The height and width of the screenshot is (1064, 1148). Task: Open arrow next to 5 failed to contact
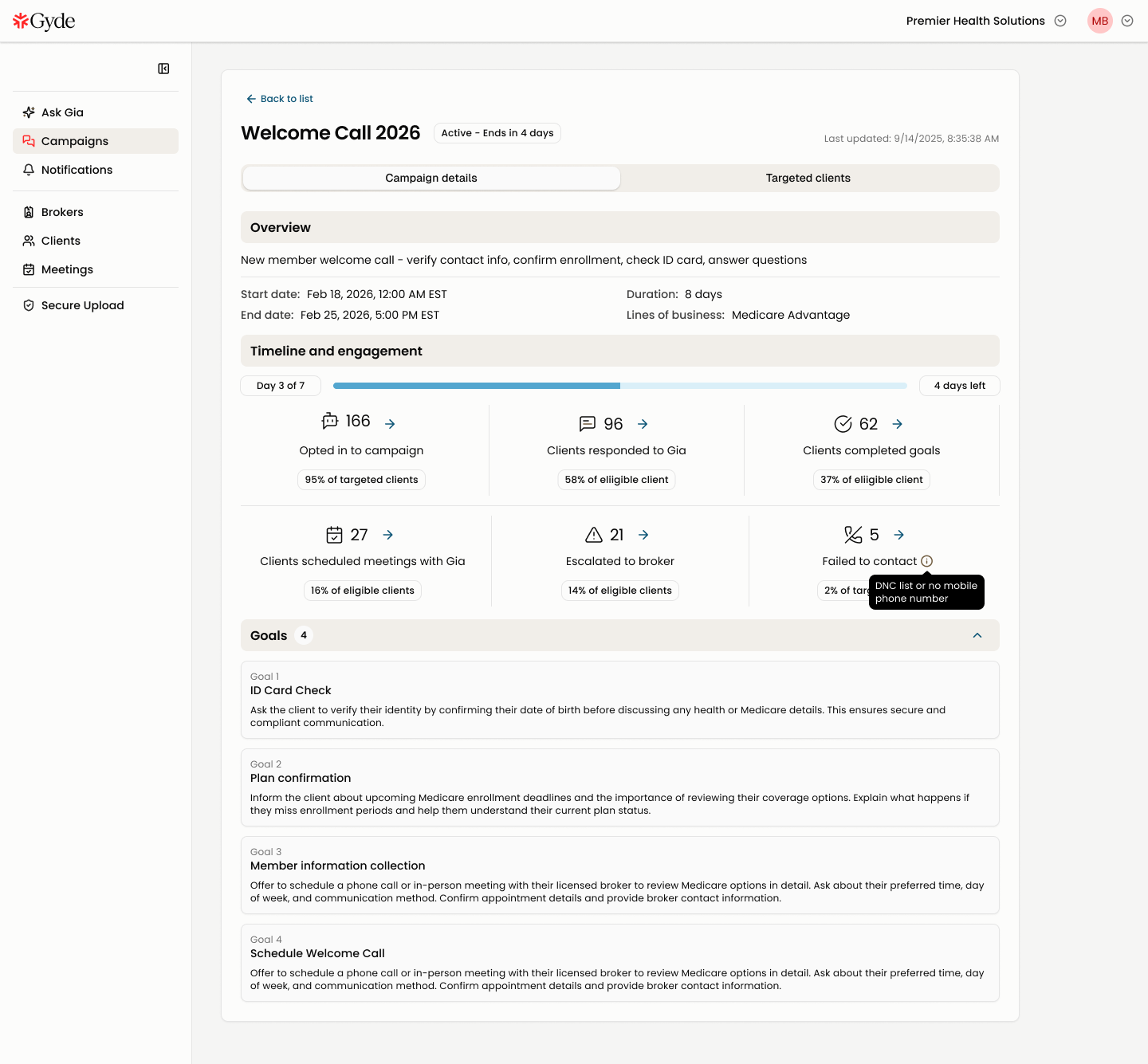899,535
